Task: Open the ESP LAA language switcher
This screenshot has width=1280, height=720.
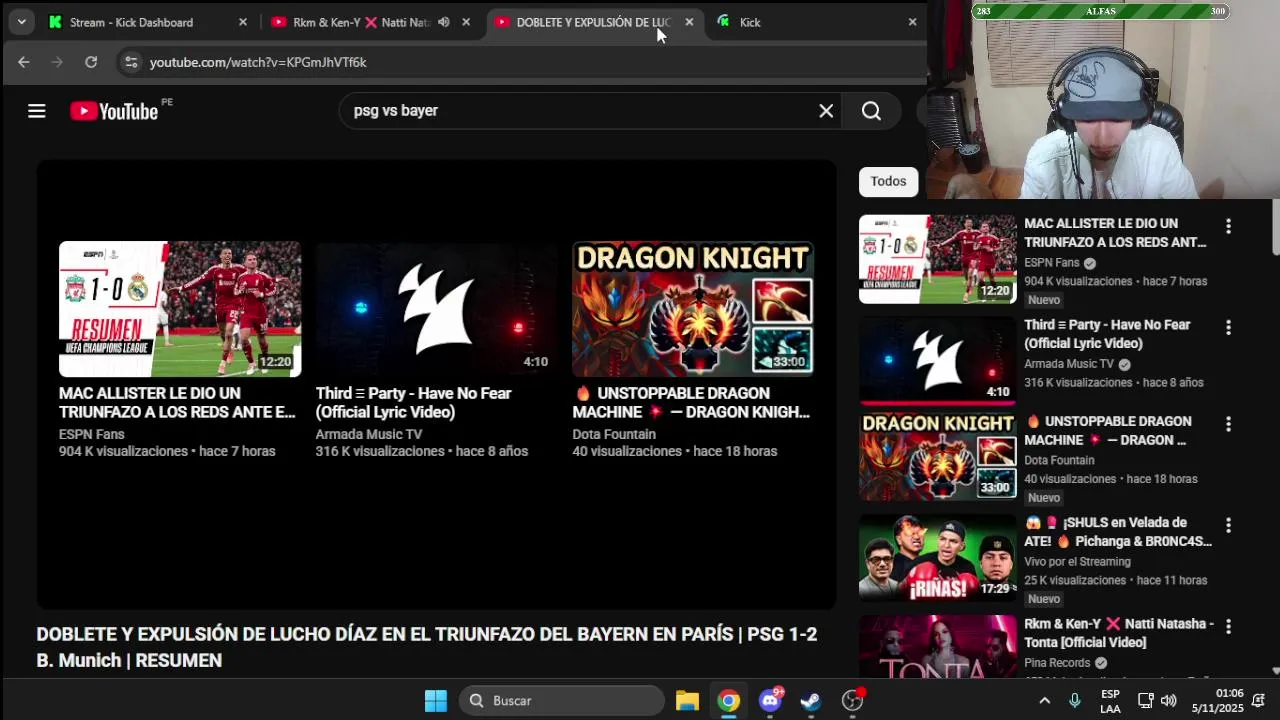Action: 1110,701
